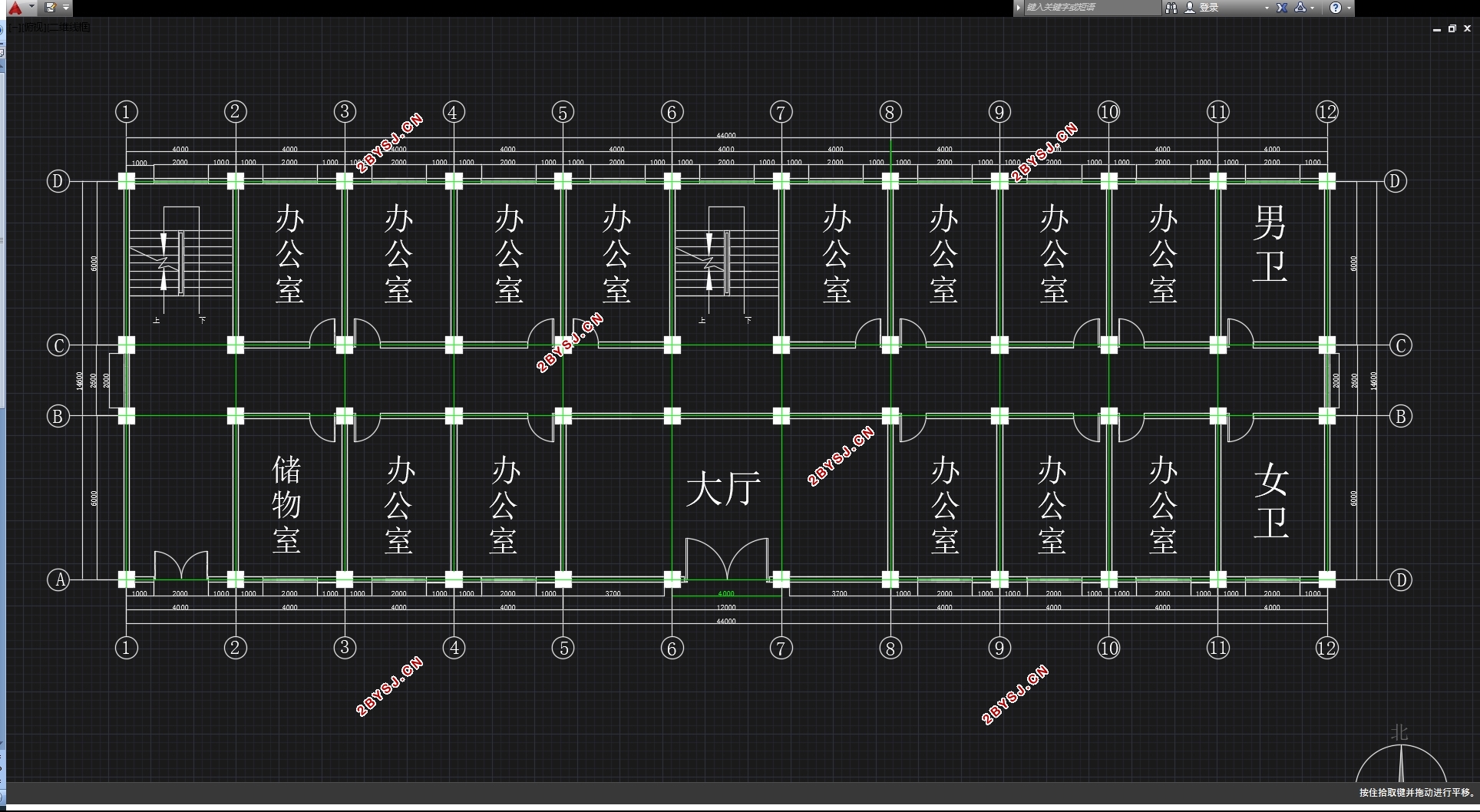Click the Autodesk 360 triangle icon
Viewport: 1480px width, 812px height.
tap(1300, 8)
